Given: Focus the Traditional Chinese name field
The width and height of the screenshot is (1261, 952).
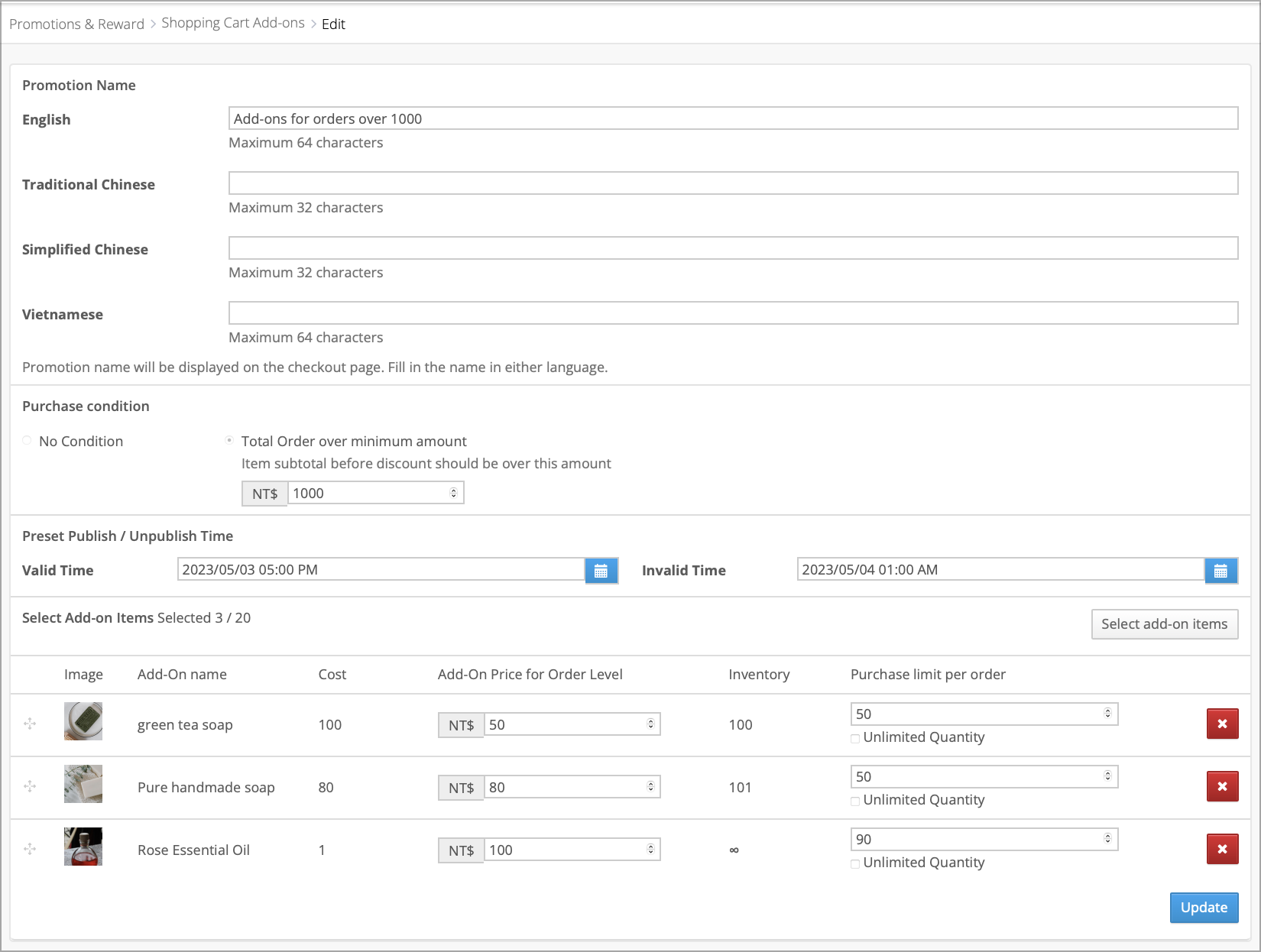Looking at the screenshot, I should pyautogui.click(x=734, y=183).
